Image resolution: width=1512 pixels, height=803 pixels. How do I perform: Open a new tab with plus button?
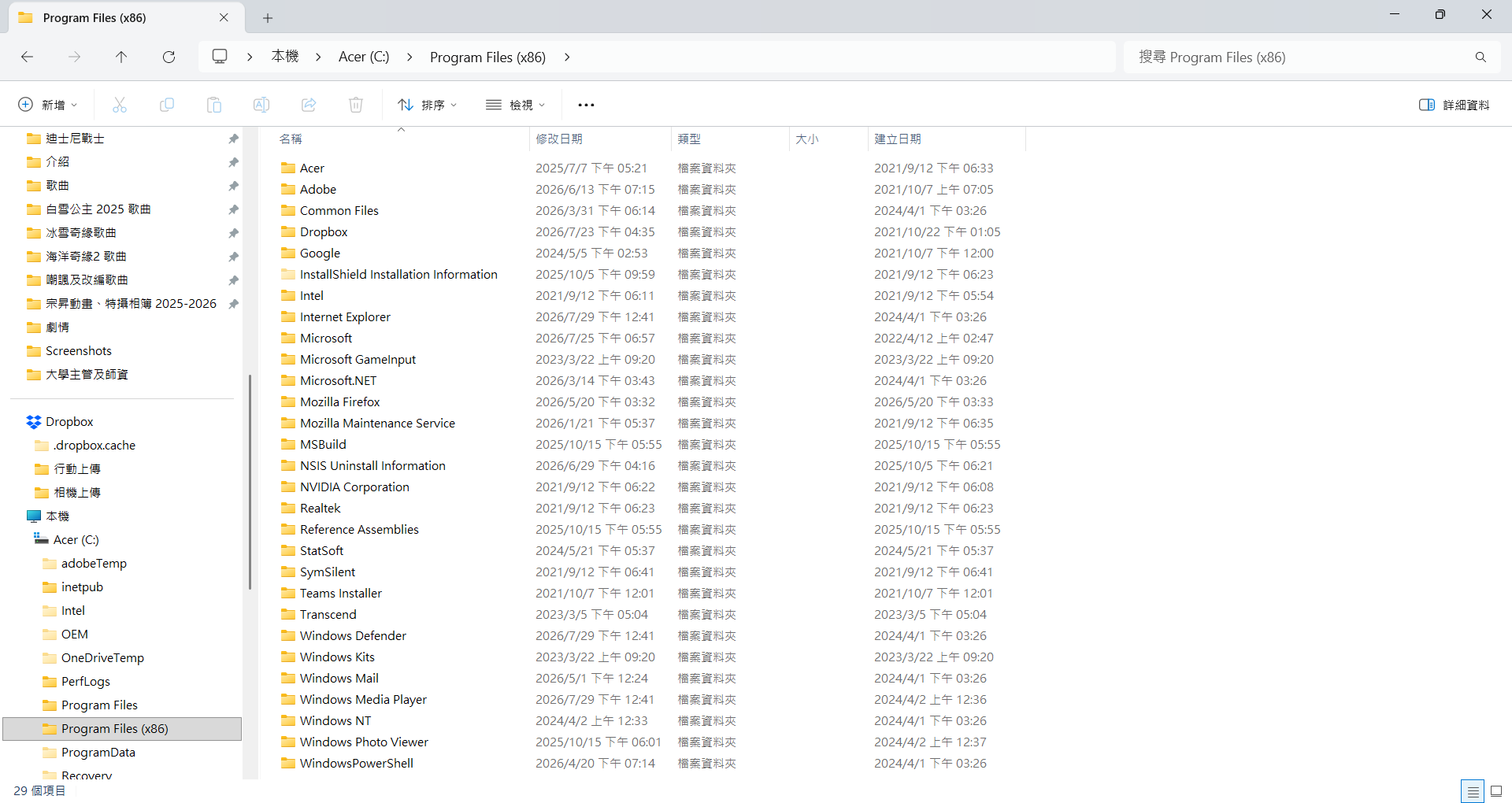[x=268, y=17]
